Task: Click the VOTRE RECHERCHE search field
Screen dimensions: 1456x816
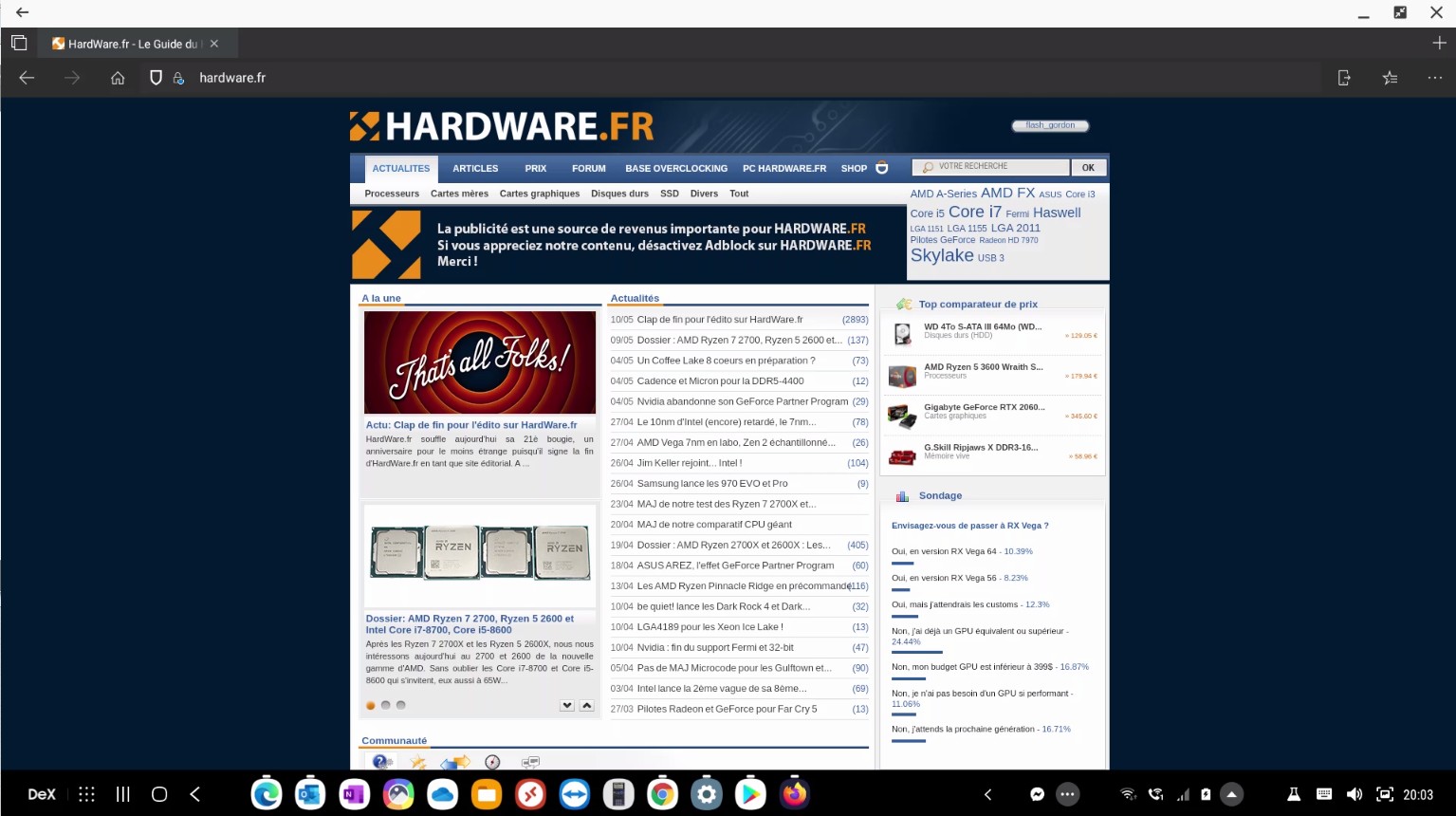Action: pos(996,167)
